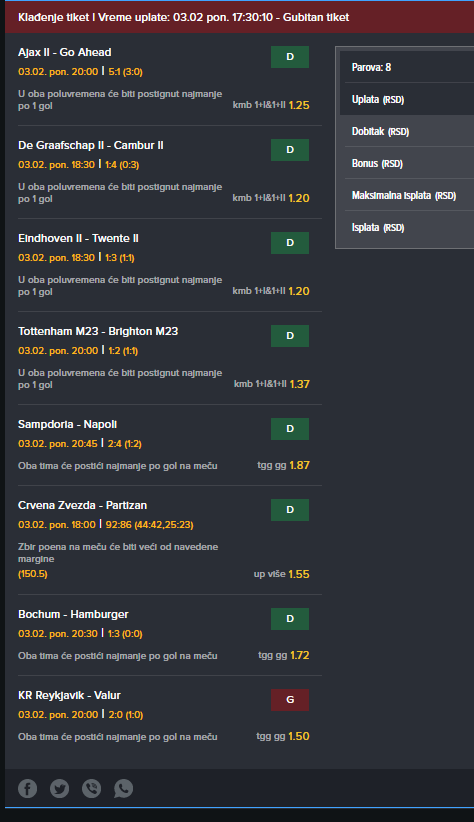Click green D badge for Sampdoria - Napoli
The height and width of the screenshot is (822, 474).
(x=290, y=429)
